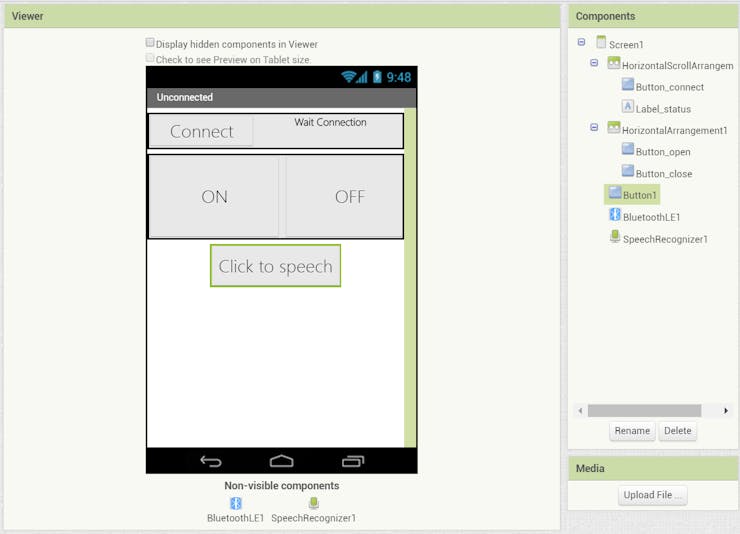
Task: Click the HorizontalScrollArrangement layout icon
Action: click(614, 63)
